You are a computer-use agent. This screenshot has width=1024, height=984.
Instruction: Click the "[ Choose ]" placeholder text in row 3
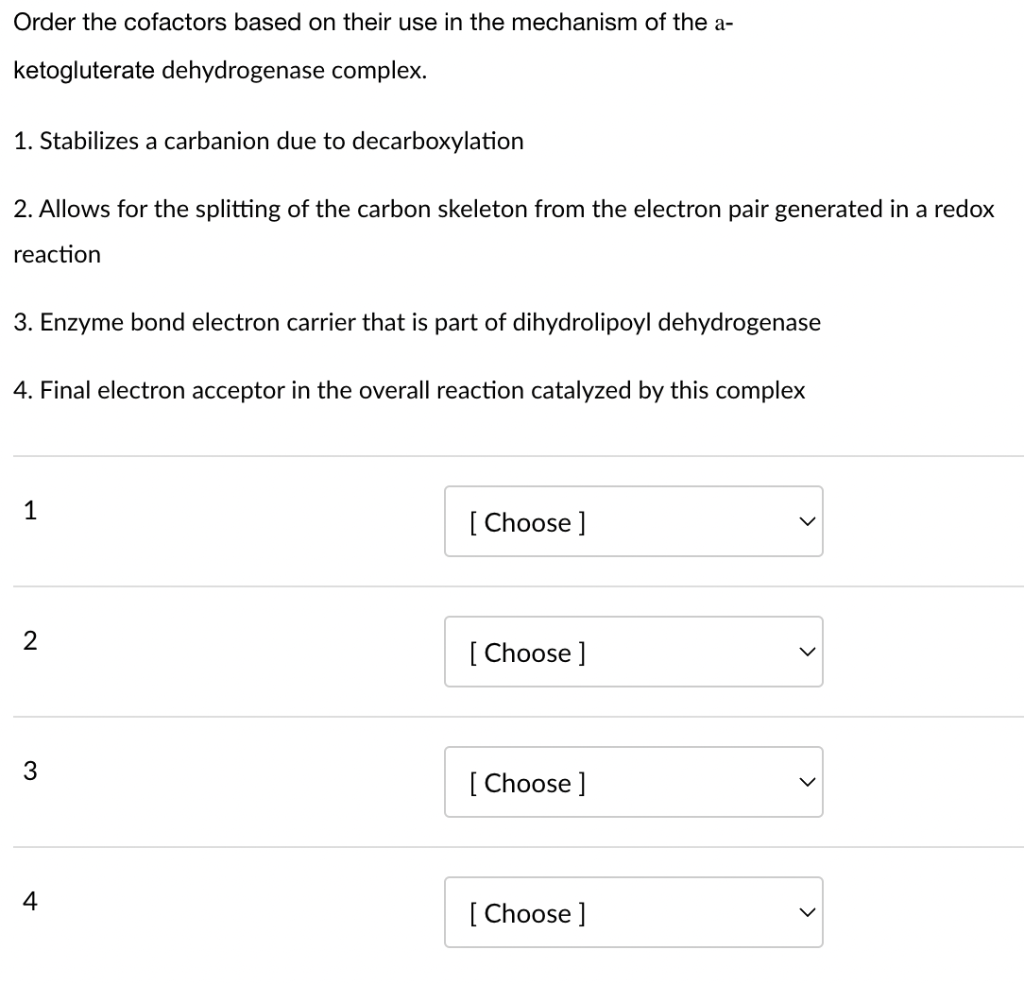(x=527, y=783)
